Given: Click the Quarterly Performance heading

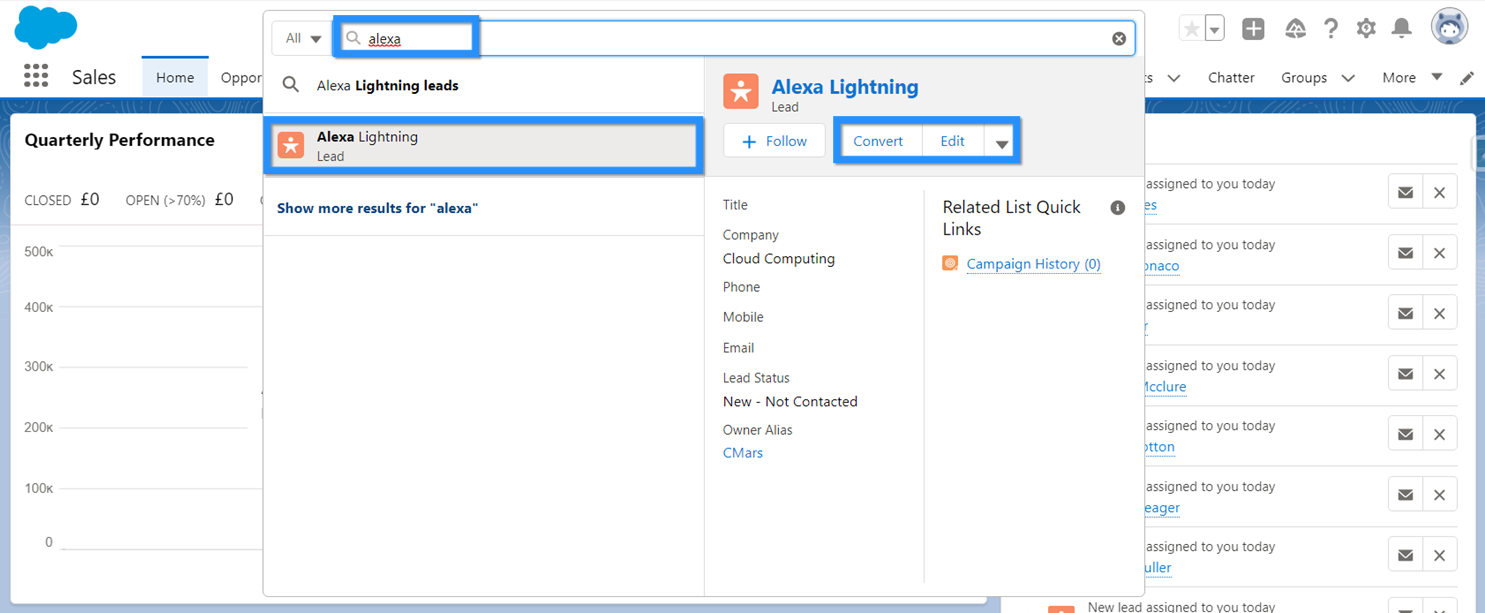Looking at the screenshot, I should (120, 140).
